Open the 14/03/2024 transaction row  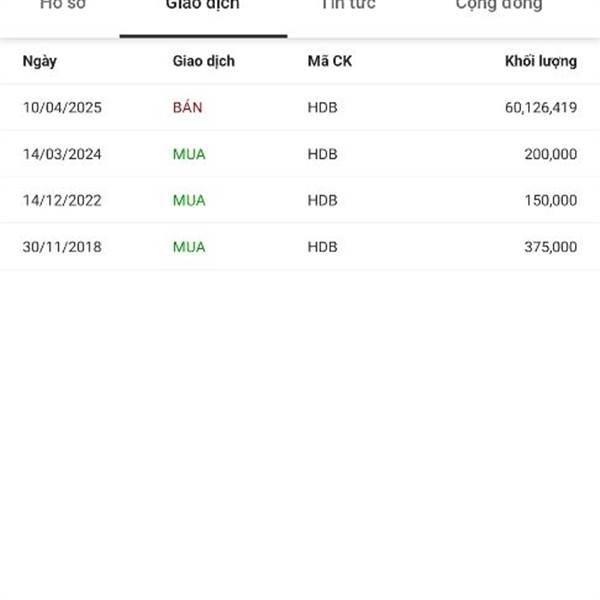[300, 154]
